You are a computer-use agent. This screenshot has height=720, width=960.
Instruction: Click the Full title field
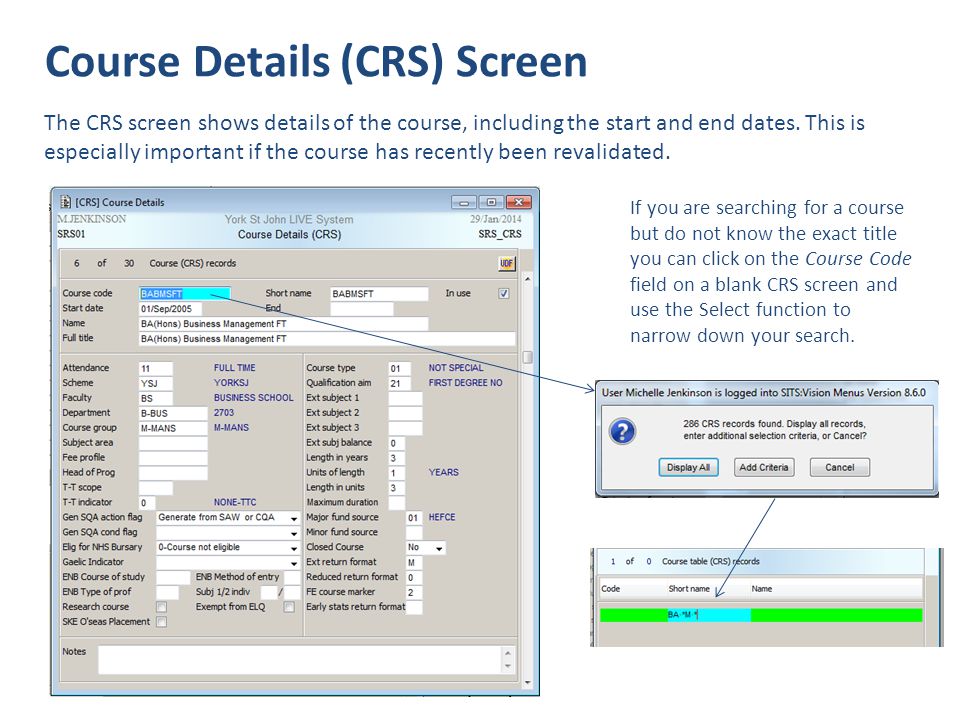tap(327, 339)
